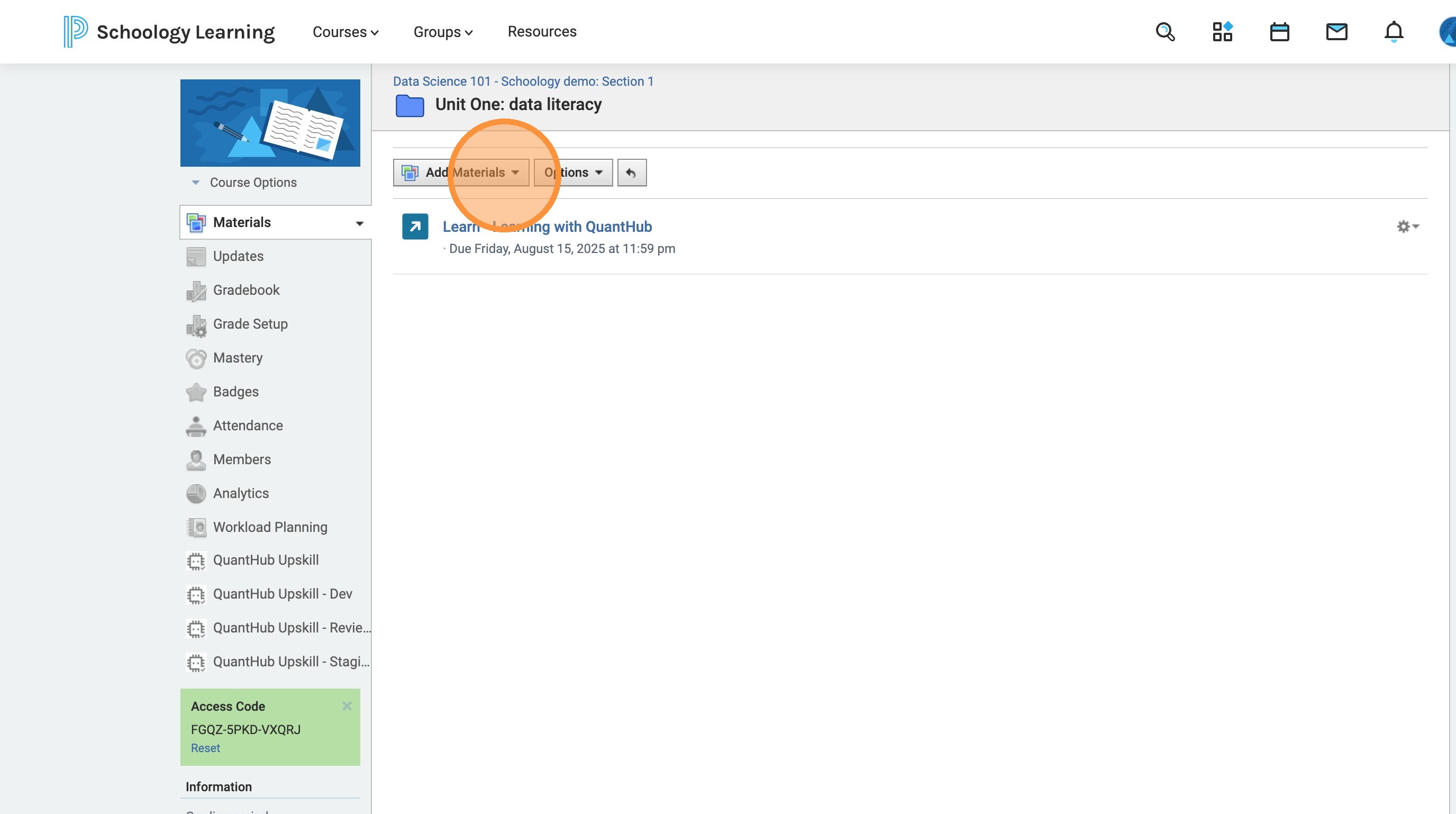Click the external link assignment icon

click(x=415, y=227)
